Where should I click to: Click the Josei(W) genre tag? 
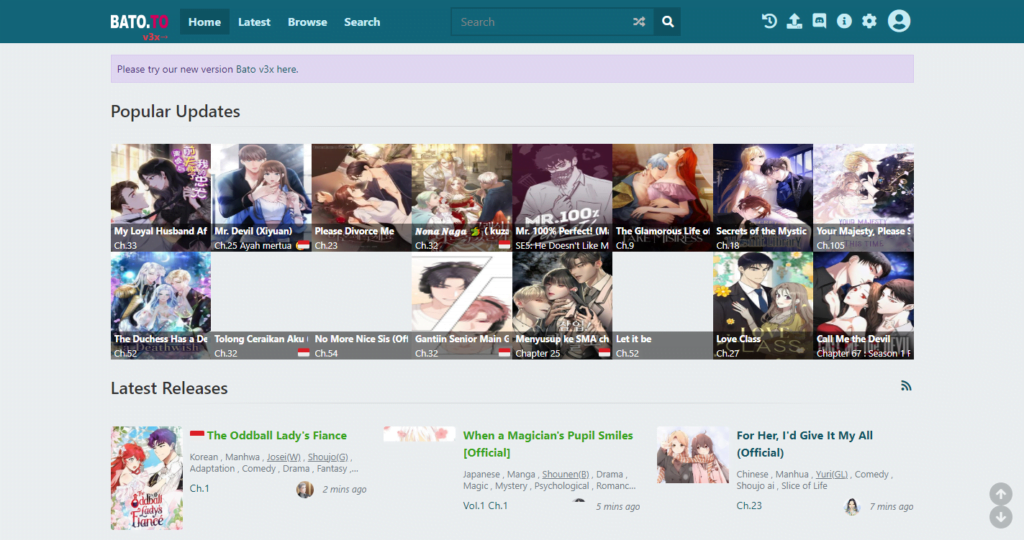point(283,457)
